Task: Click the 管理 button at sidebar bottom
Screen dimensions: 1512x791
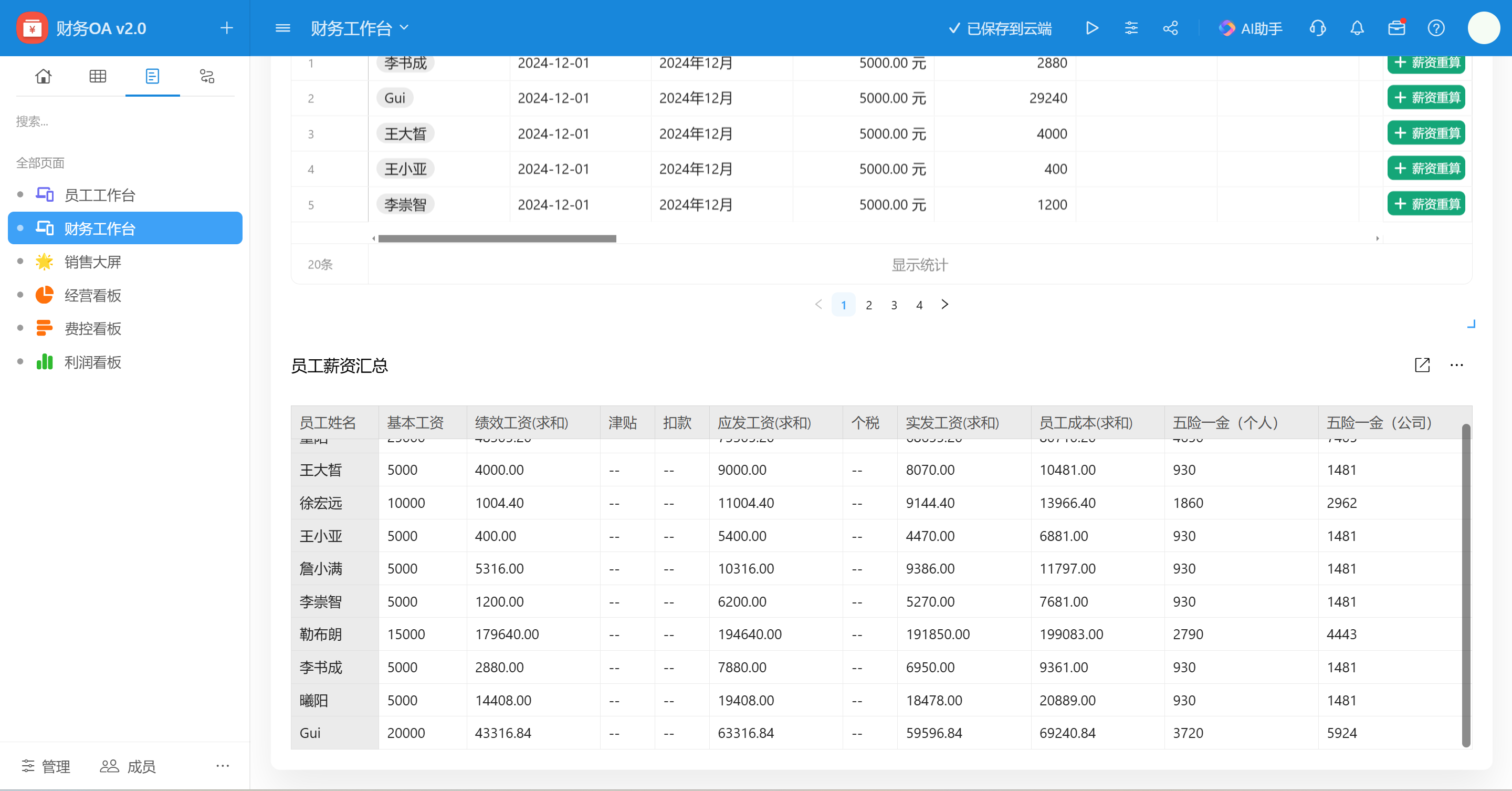Action: click(x=46, y=766)
